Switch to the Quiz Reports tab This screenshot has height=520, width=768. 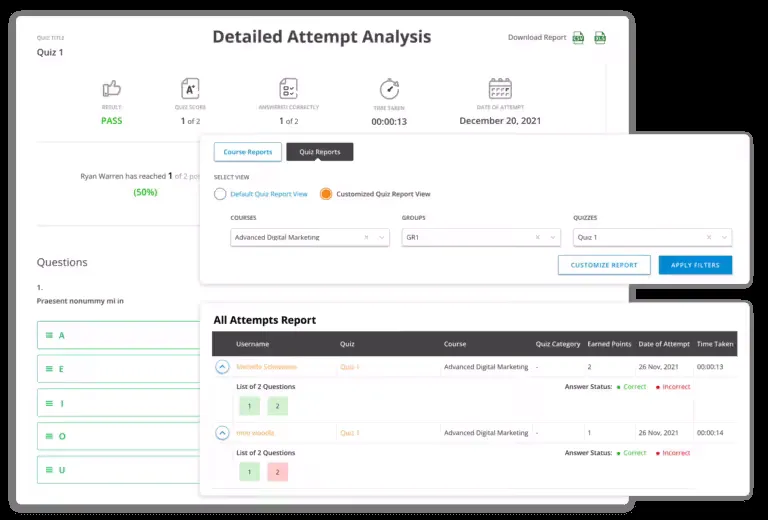(320, 152)
